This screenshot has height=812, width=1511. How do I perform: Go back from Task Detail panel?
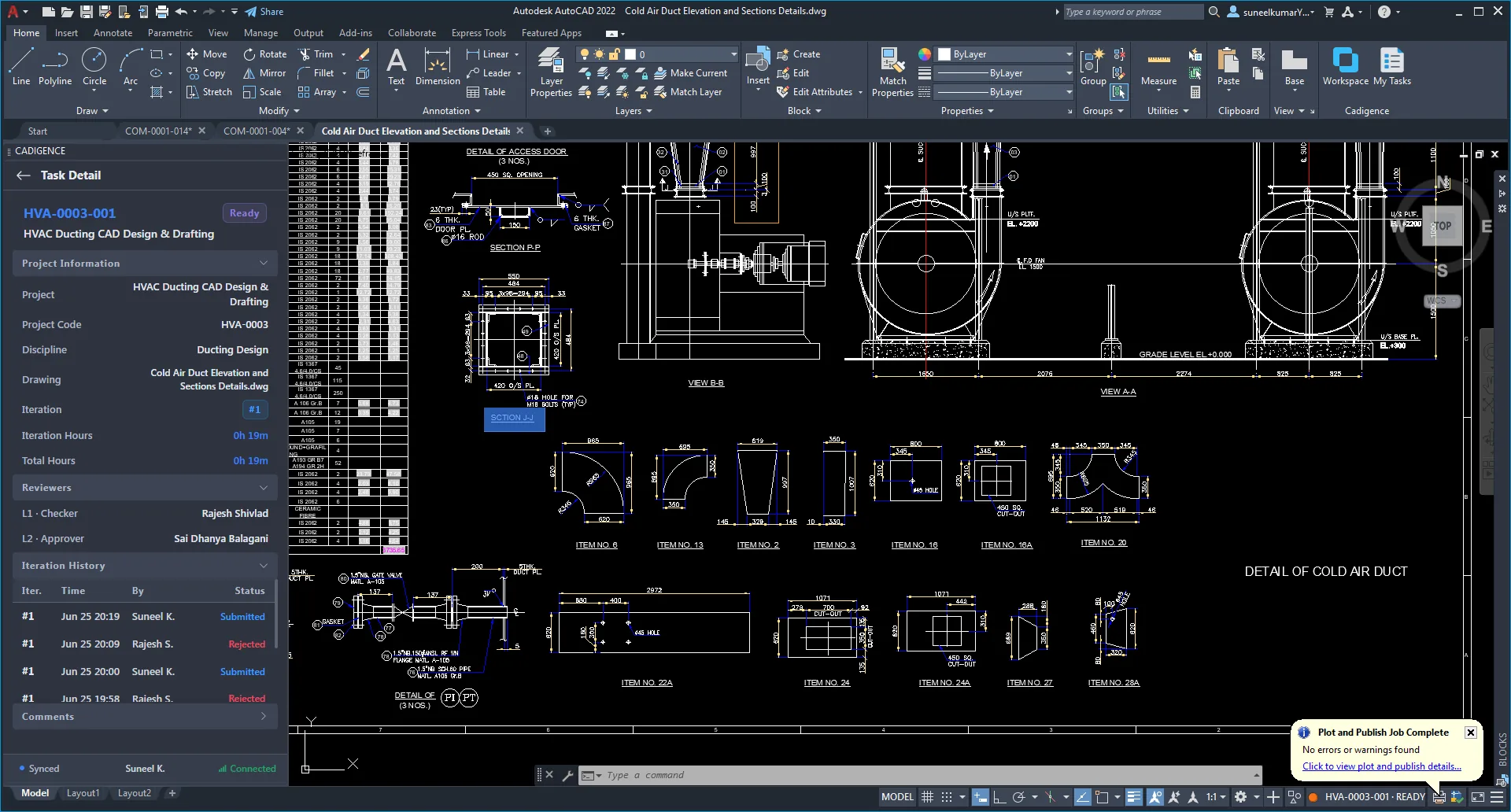pyautogui.click(x=24, y=175)
